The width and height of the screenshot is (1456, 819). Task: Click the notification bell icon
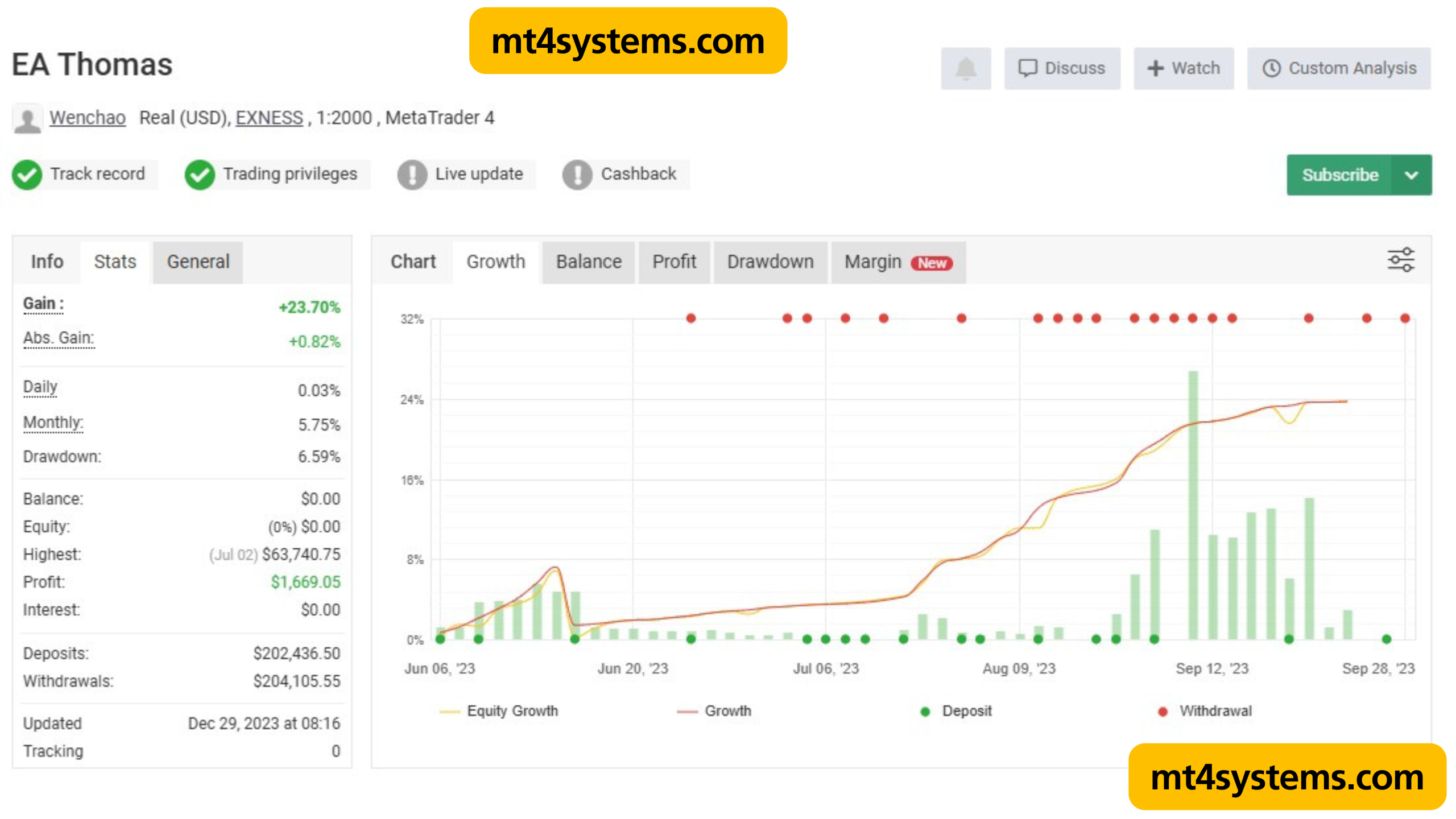click(x=965, y=68)
